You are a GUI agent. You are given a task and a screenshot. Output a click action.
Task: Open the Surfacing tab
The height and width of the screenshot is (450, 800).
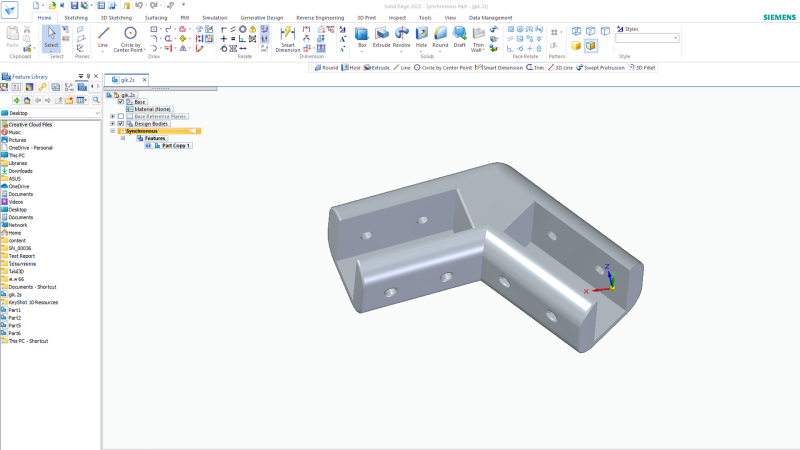tap(156, 18)
